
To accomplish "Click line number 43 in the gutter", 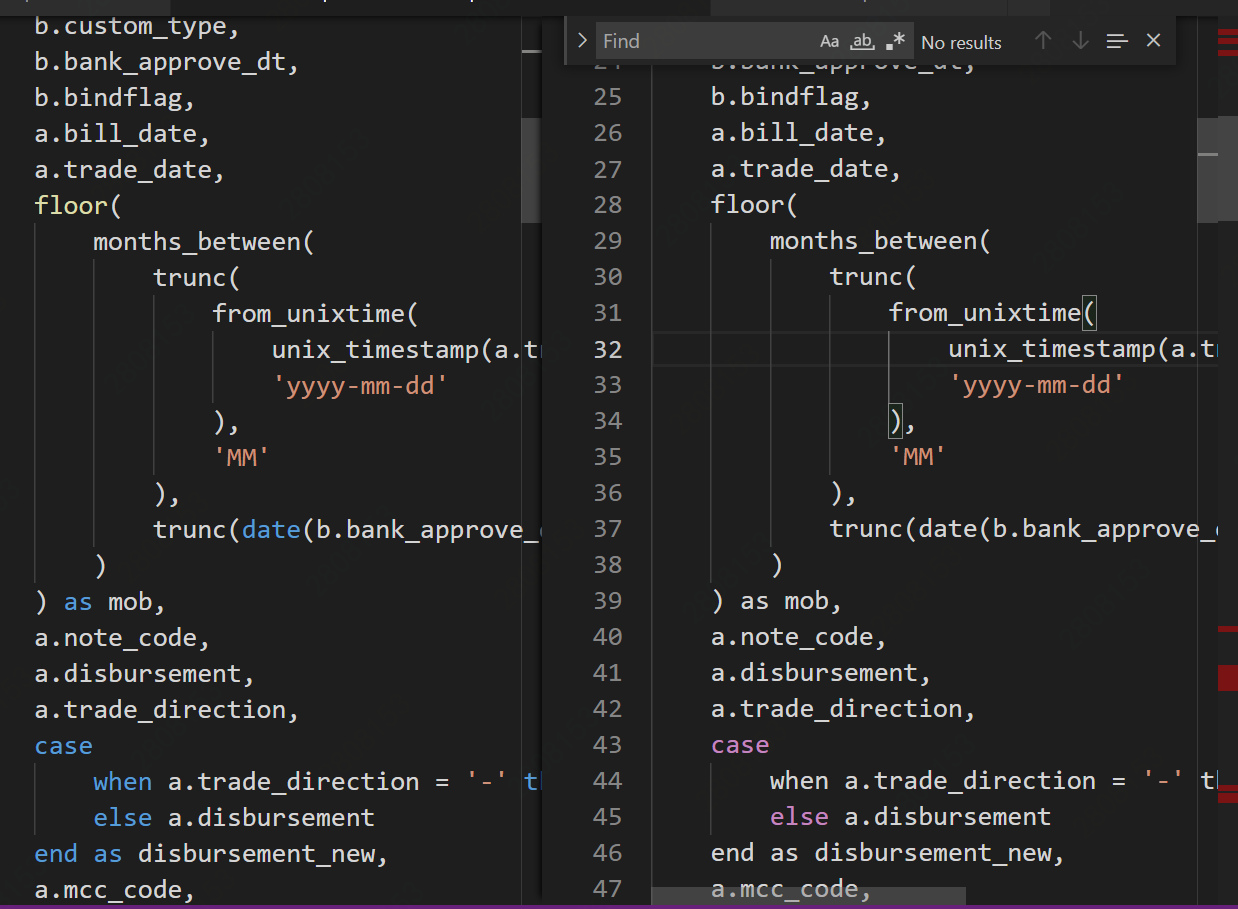I will point(607,745).
